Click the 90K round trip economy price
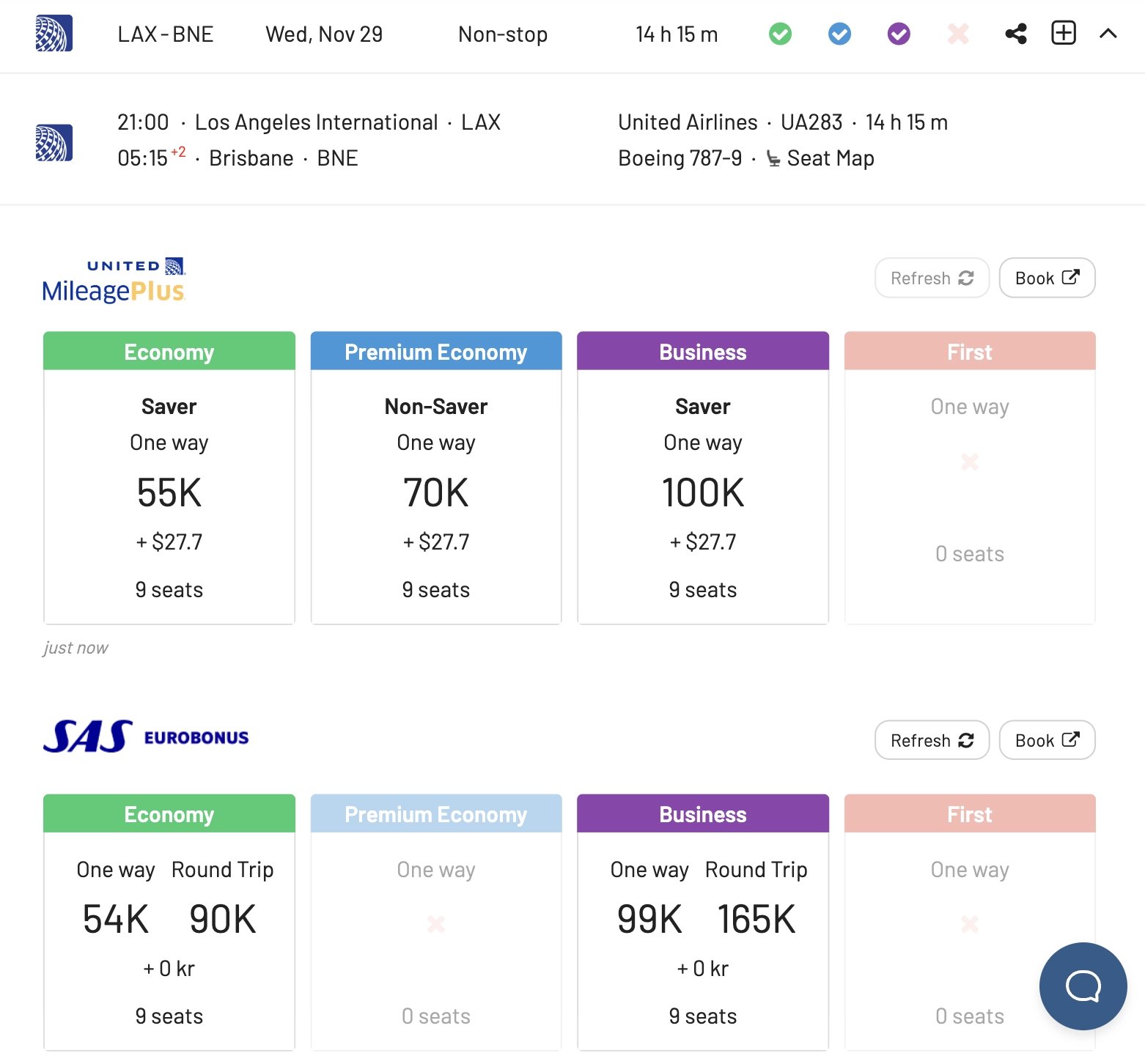Screen dimensions: 1145x1064 [x=223, y=919]
